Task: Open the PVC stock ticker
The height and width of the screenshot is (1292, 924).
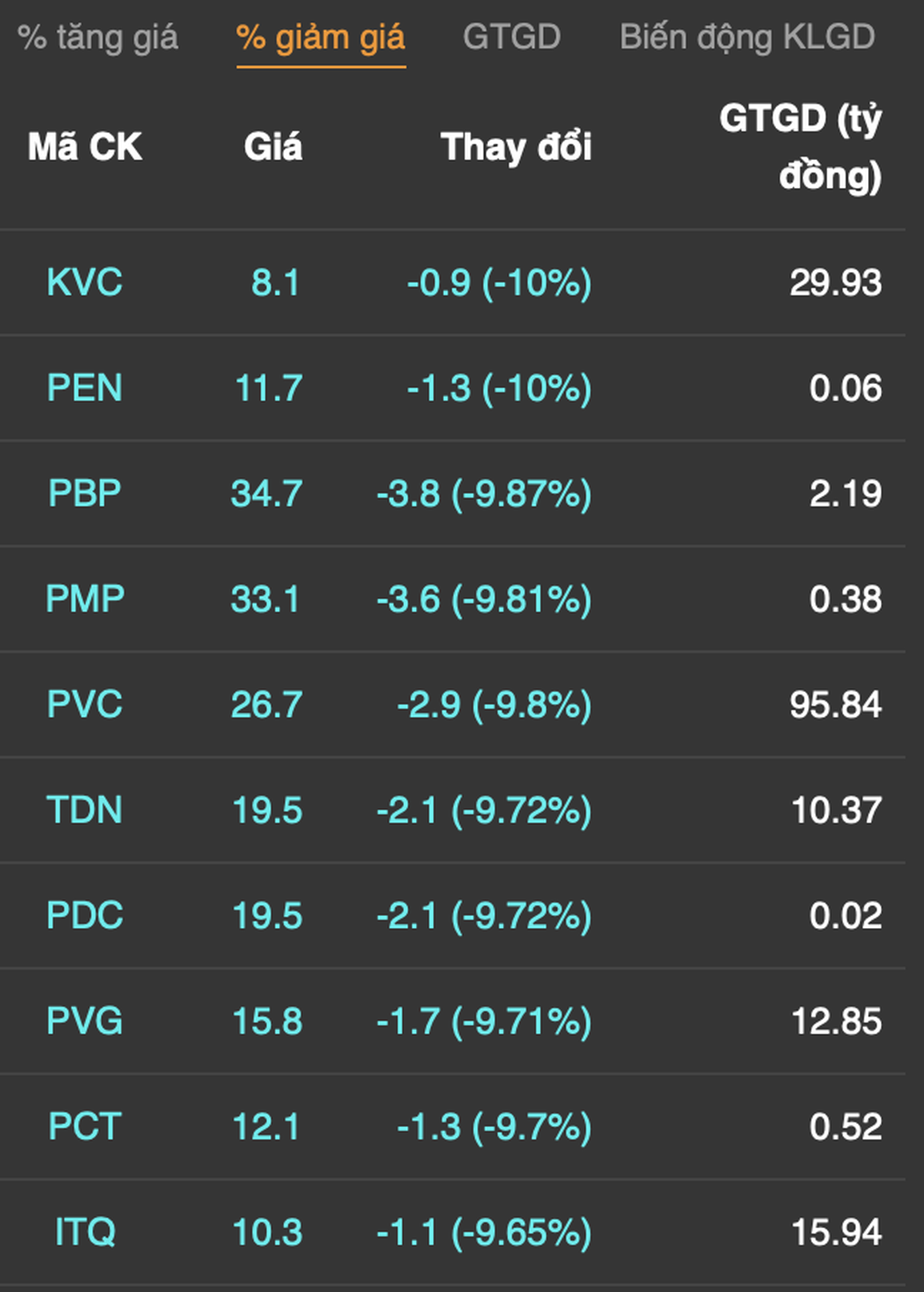Action: point(85,705)
